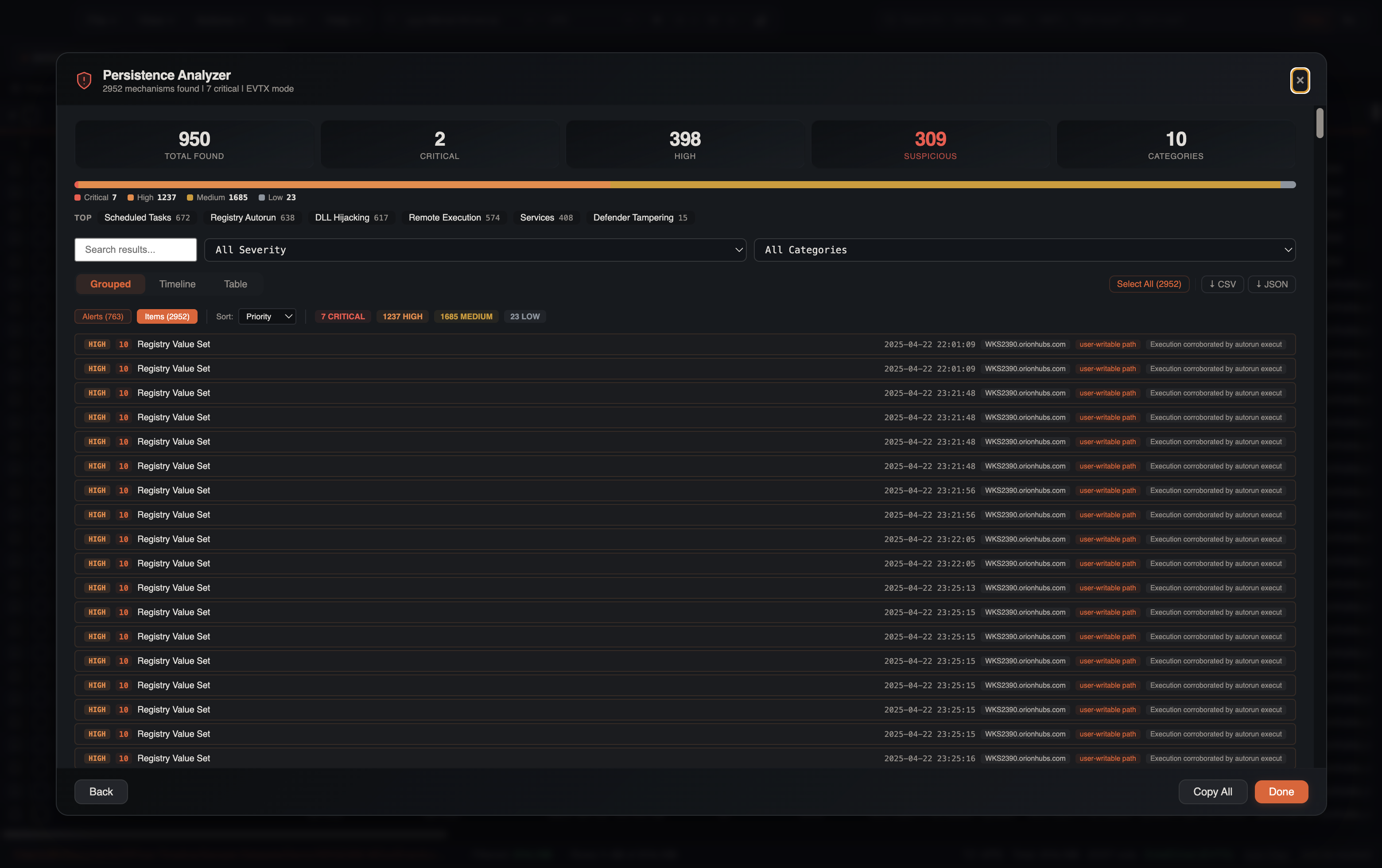Close the Persistence Analyzer dialog

tap(1300, 80)
